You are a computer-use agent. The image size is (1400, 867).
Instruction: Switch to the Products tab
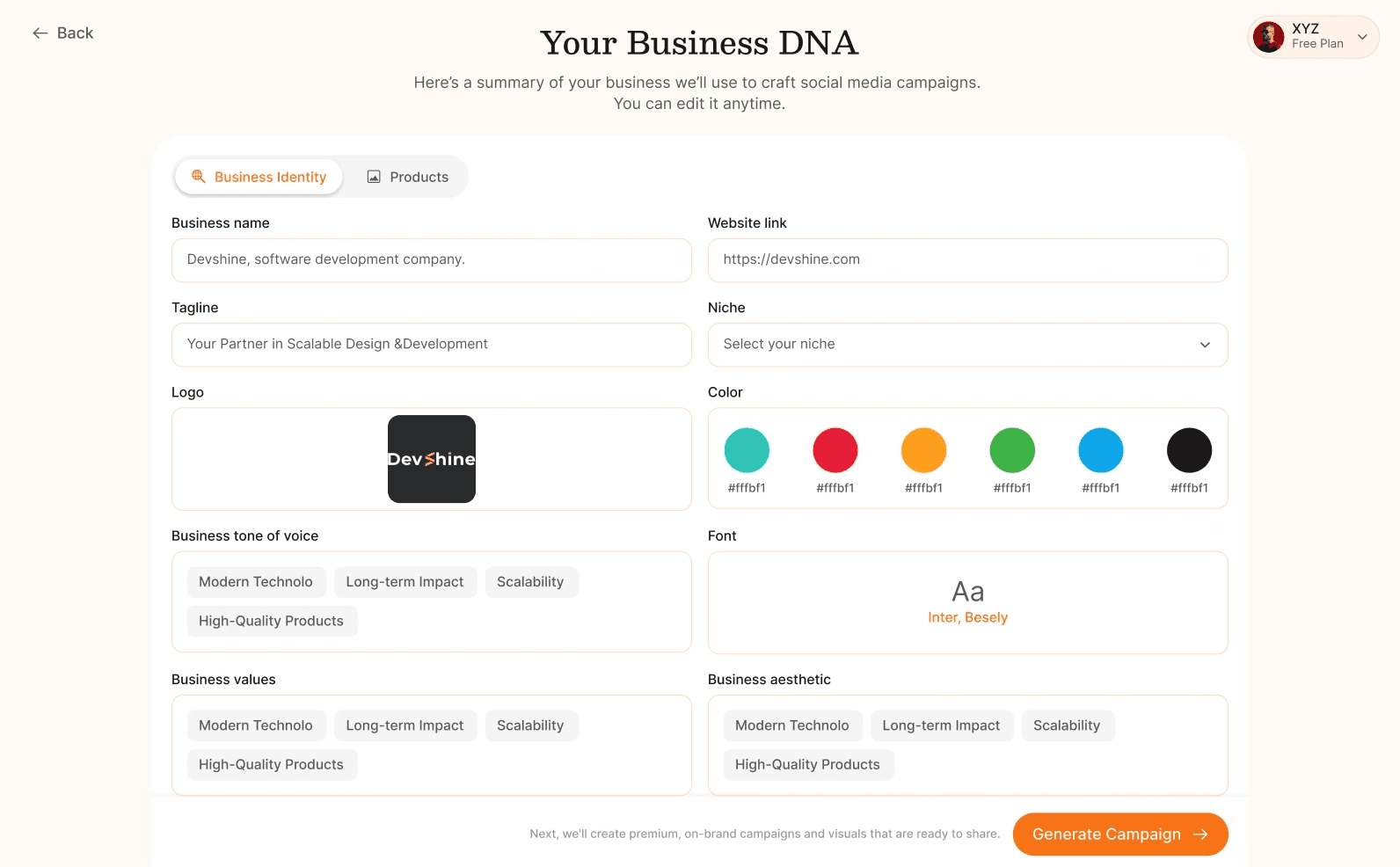pyautogui.click(x=408, y=177)
